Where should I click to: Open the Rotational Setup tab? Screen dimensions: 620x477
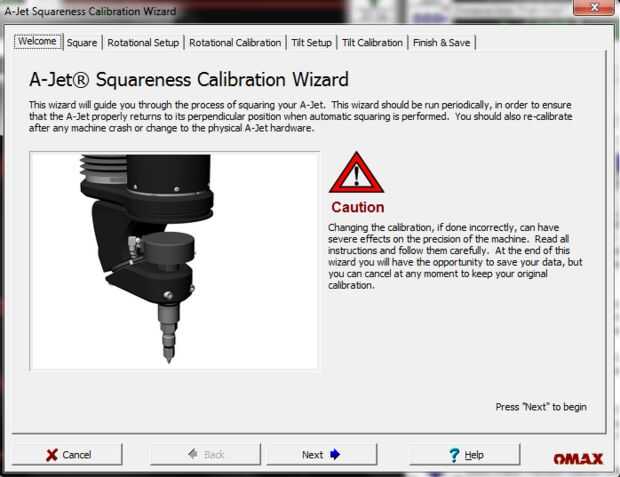point(143,43)
